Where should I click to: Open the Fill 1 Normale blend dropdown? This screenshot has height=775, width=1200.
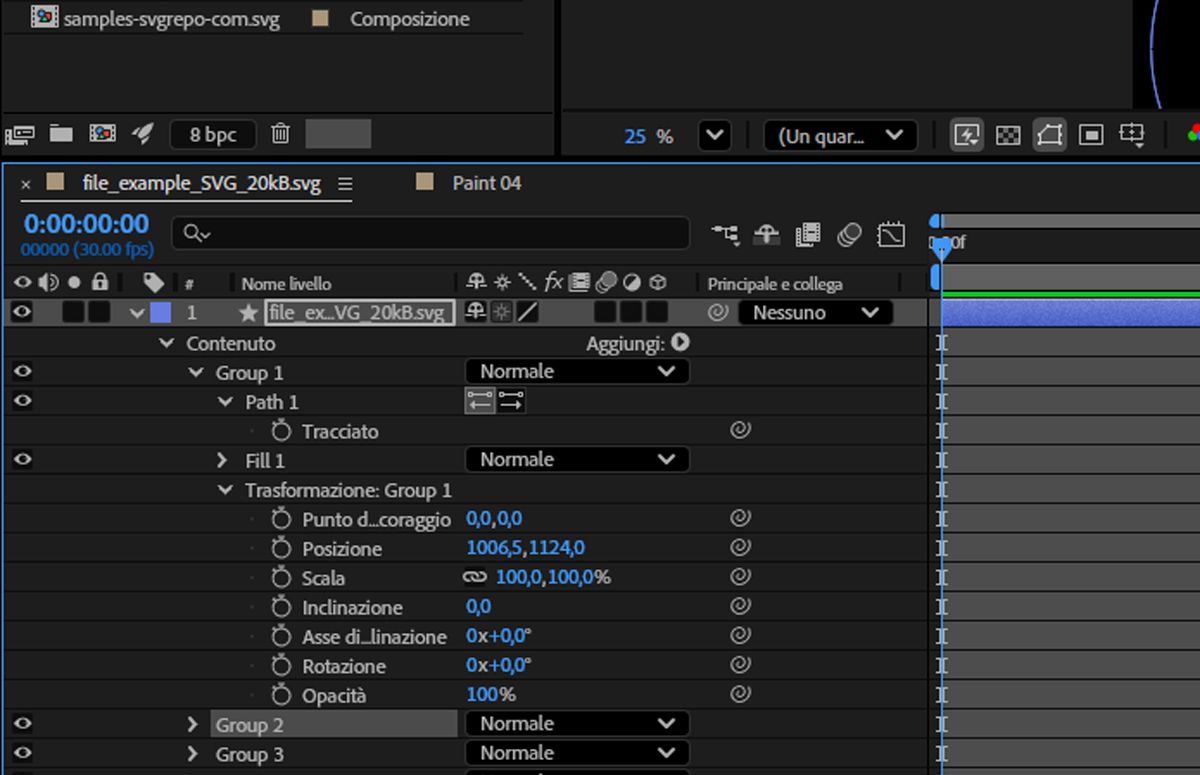click(x=577, y=460)
